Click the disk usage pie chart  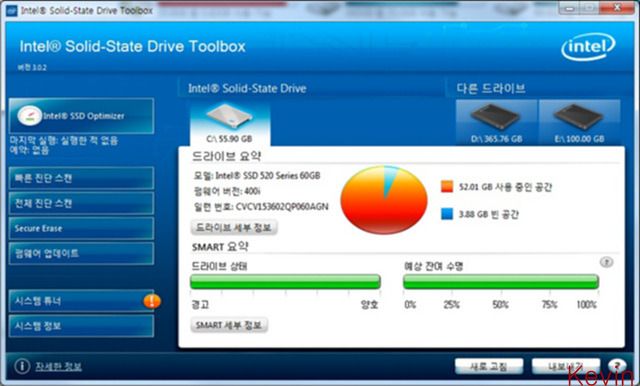[x=384, y=200]
